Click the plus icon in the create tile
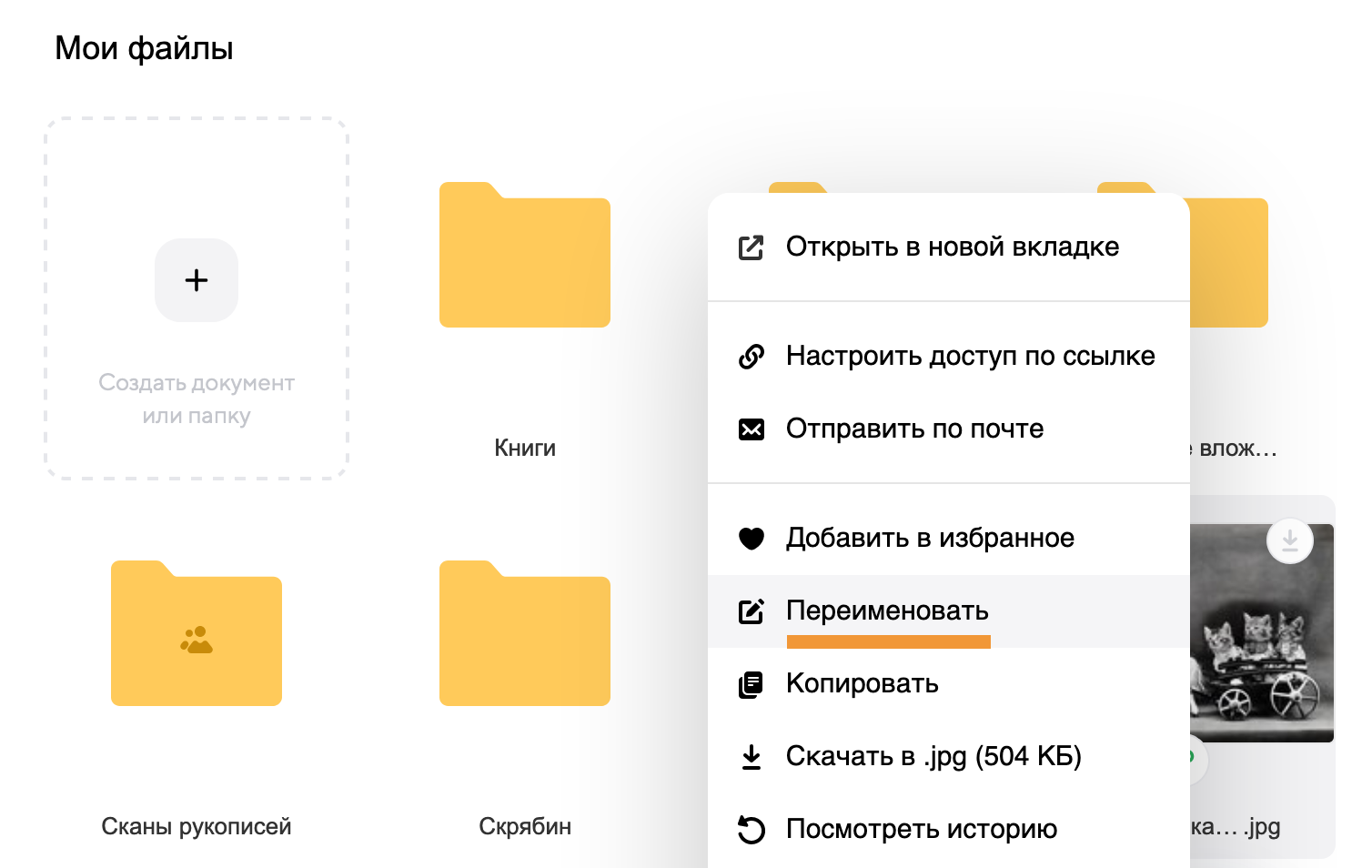Screen dimensions: 1372x868 197,280
